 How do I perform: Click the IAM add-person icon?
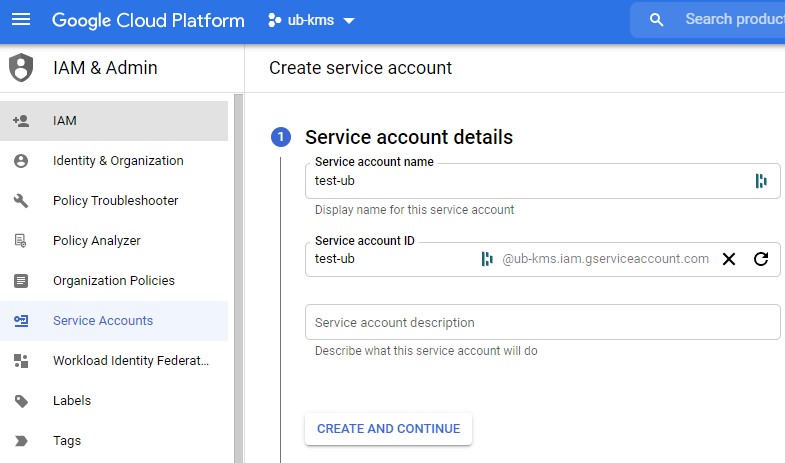click(21, 121)
